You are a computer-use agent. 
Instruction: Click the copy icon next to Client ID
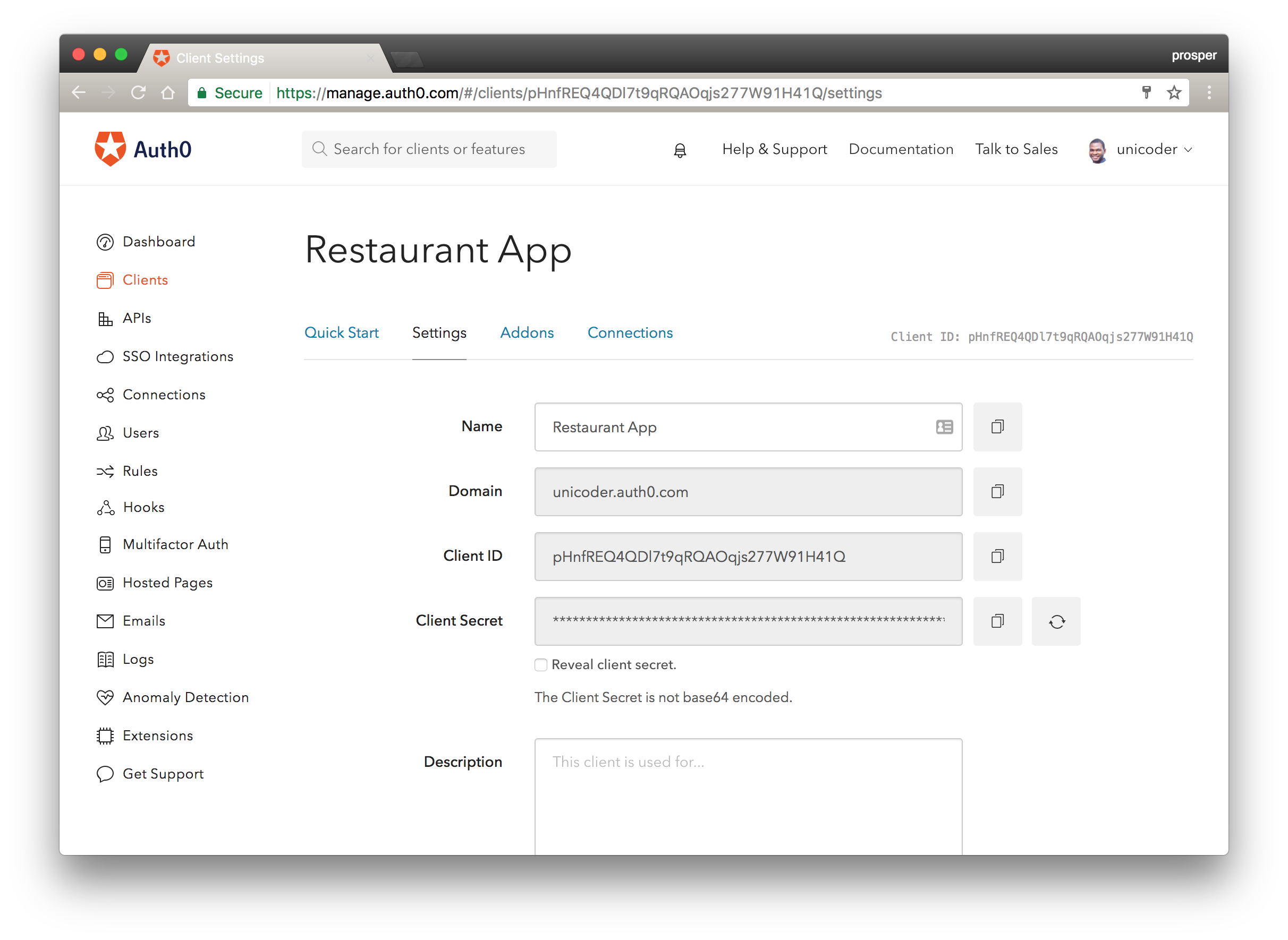997,556
